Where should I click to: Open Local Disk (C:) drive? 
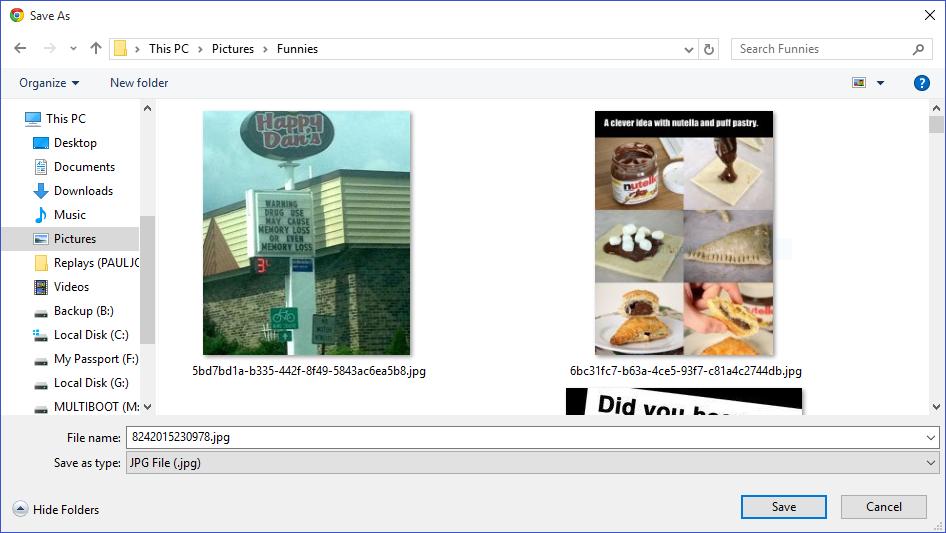(x=91, y=335)
